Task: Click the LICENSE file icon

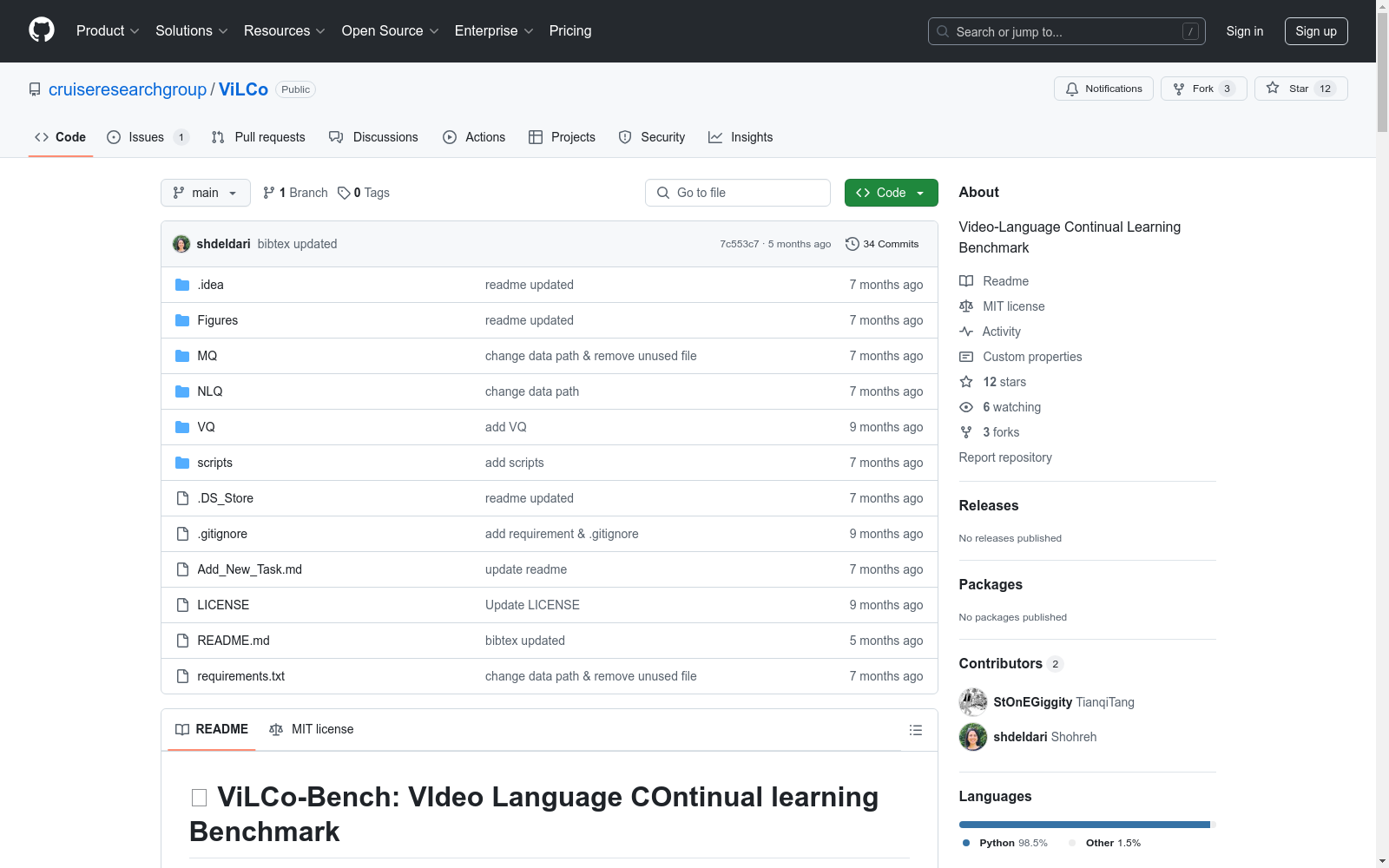Action: click(182, 605)
